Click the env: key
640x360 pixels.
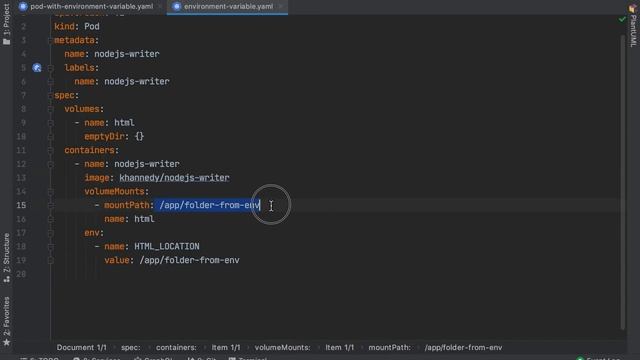[x=94, y=233]
